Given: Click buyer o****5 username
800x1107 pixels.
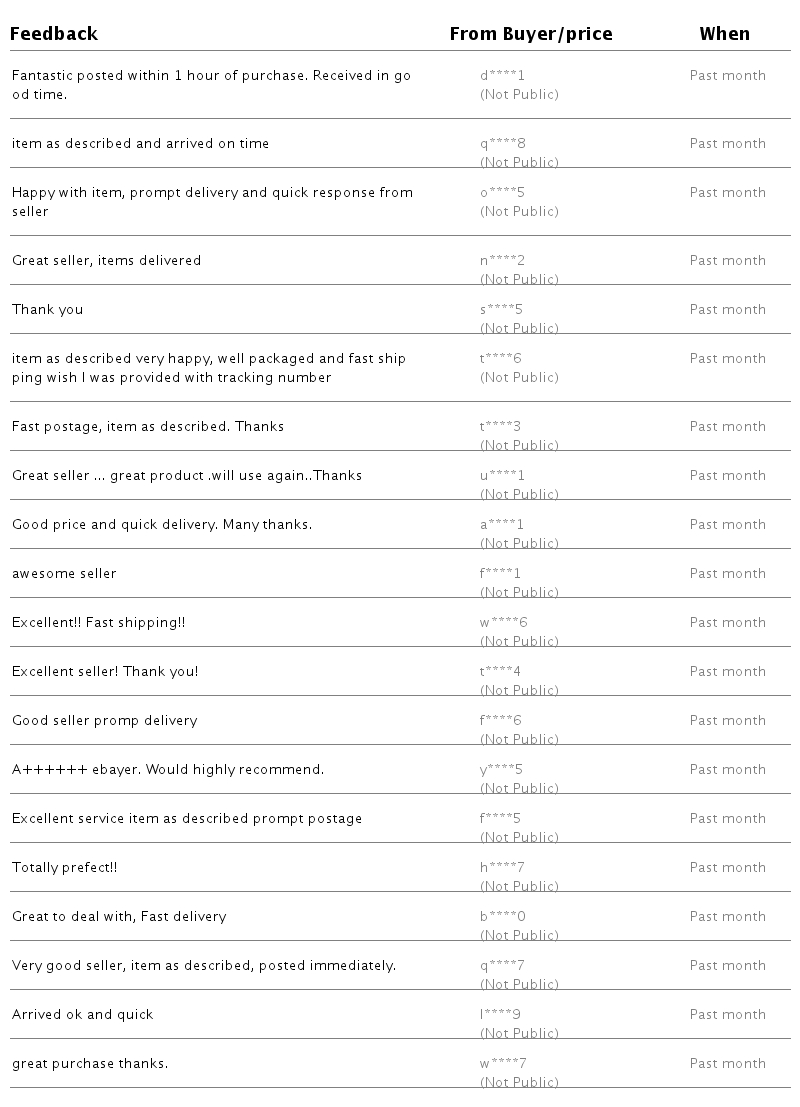Looking at the screenshot, I should [x=502, y=192].
